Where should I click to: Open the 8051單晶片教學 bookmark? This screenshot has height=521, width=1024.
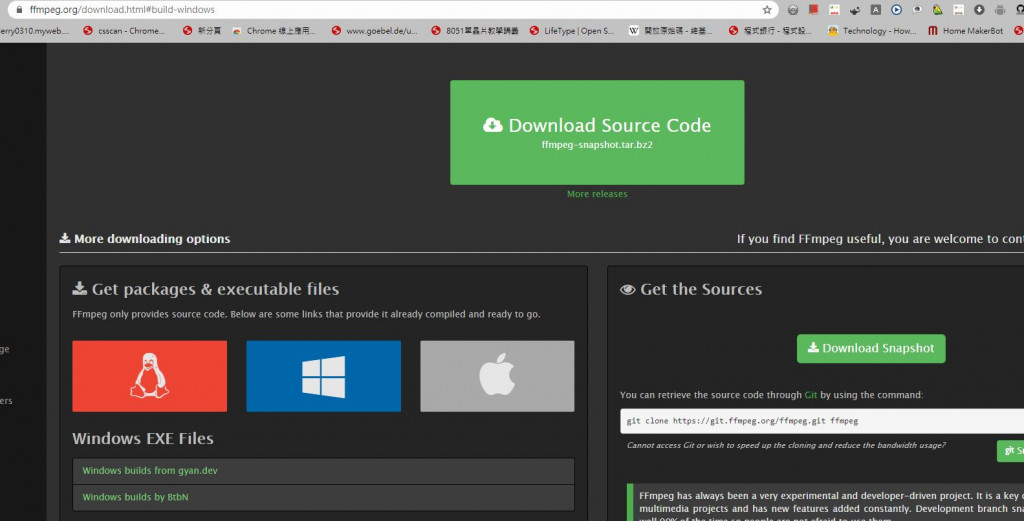click(x=475, y=31)
